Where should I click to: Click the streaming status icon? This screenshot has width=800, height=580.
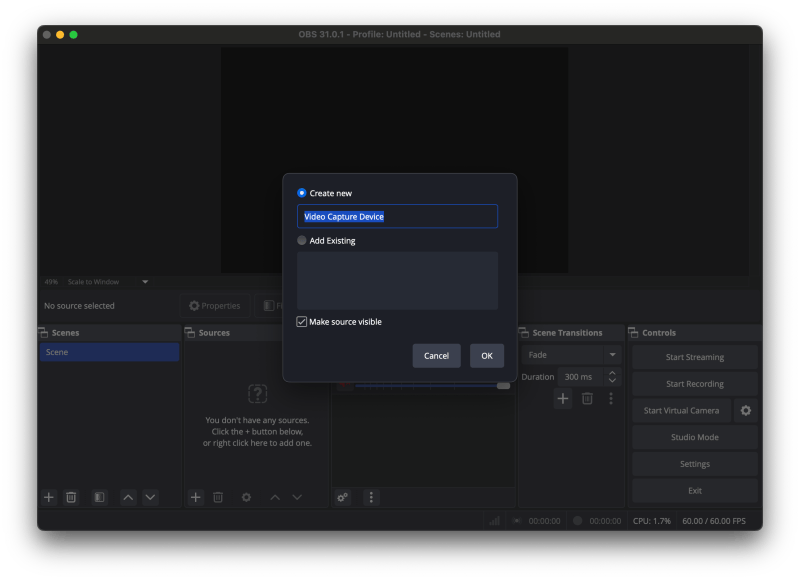click(517, 520)
